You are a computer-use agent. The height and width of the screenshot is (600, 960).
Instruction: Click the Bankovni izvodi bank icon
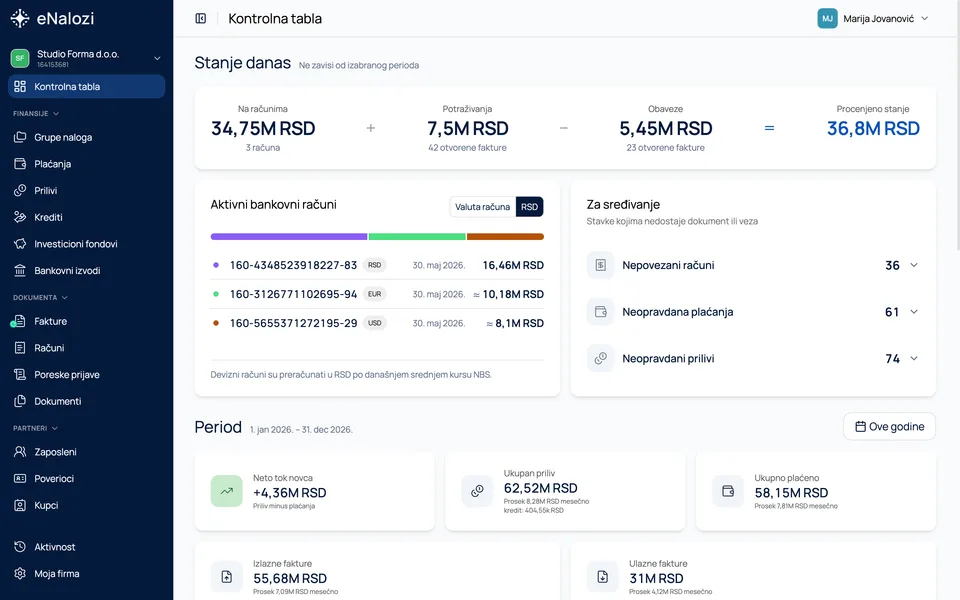coord(20,270)
